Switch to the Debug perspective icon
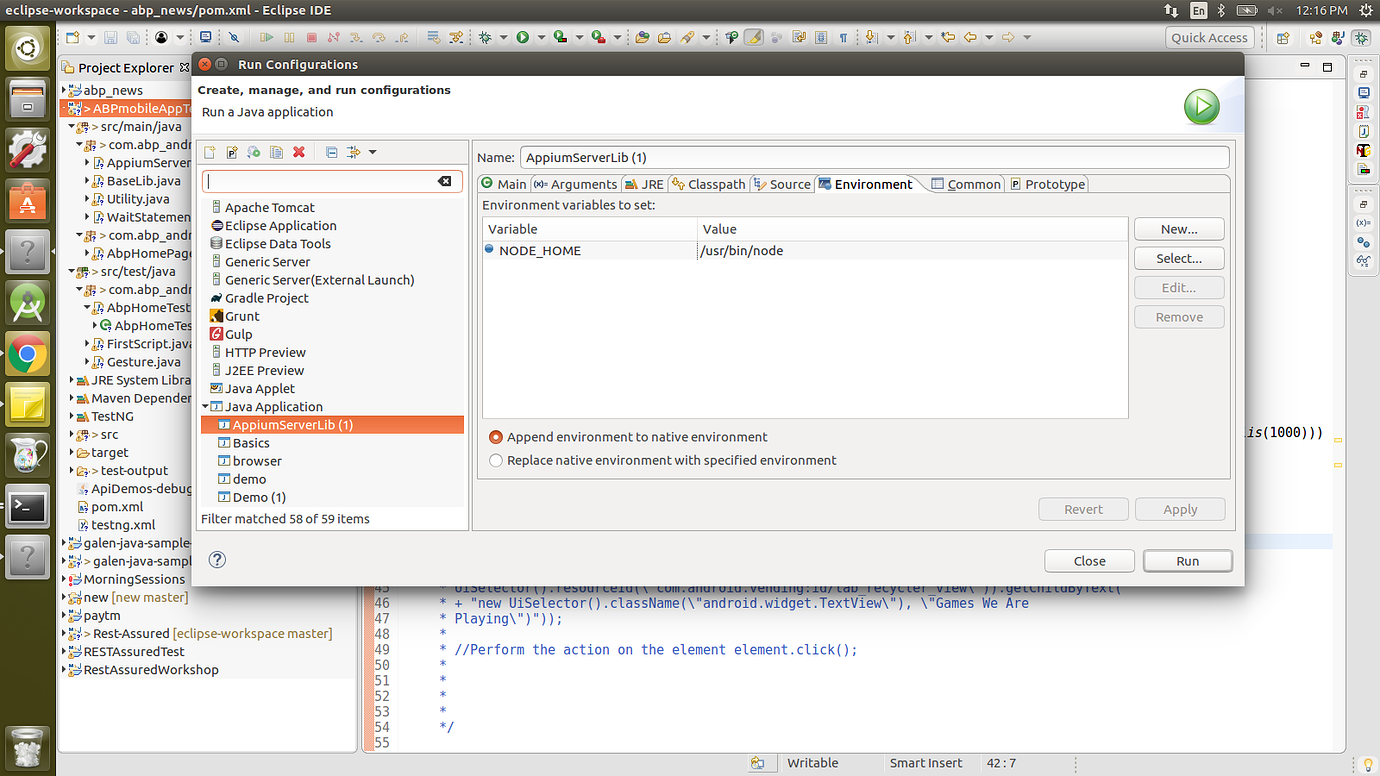Image resolution: width=1380 pixels, height=776 pixels. coord(1361,38)
